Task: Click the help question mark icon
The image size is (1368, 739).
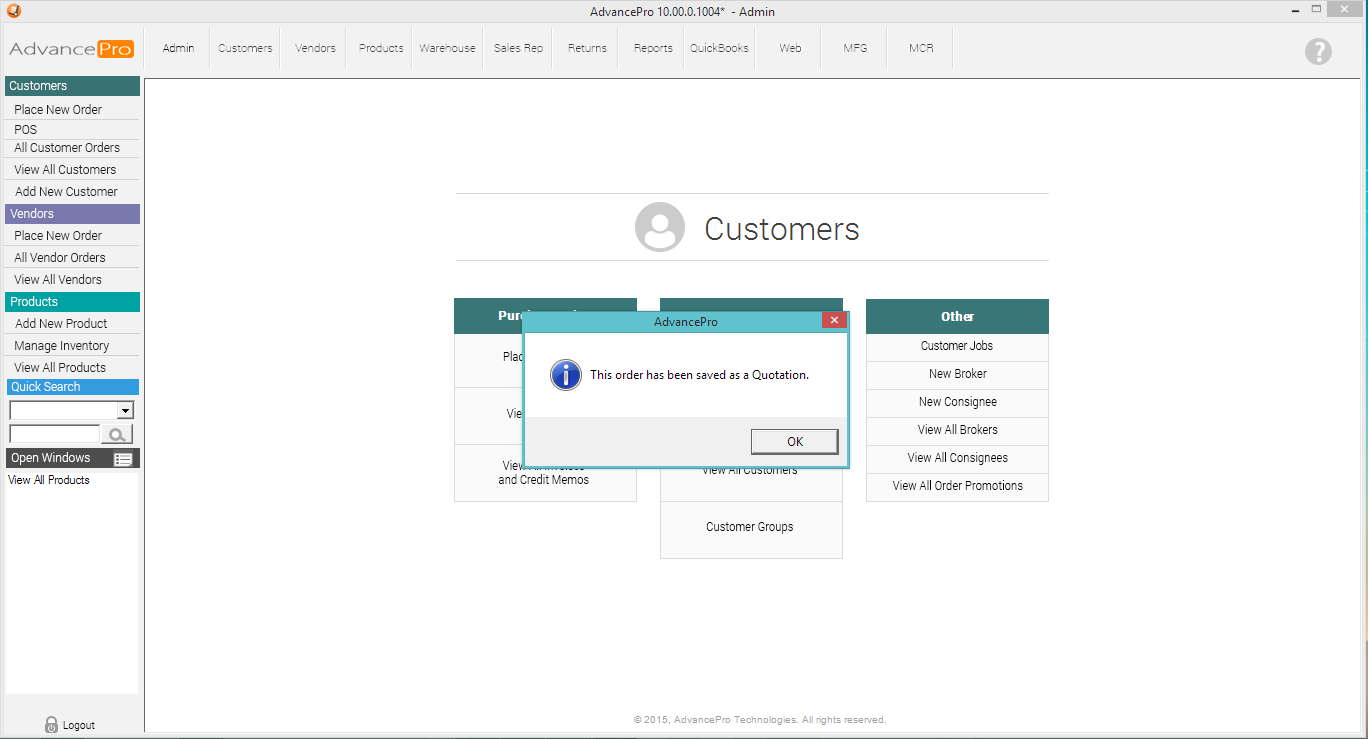Action: coord(1318,51)
